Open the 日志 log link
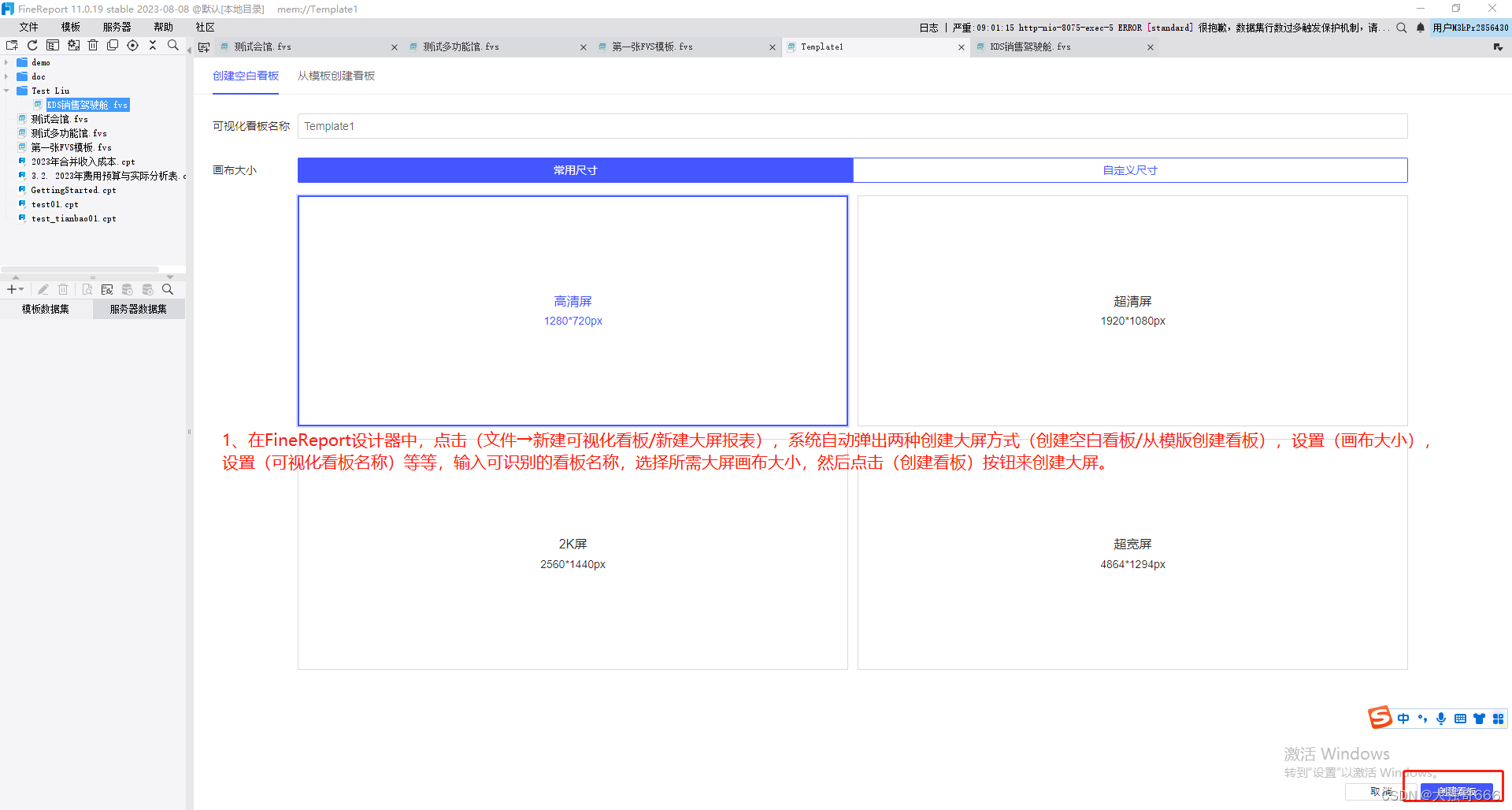The image size is (1512, 810). (x=929, y=28)
